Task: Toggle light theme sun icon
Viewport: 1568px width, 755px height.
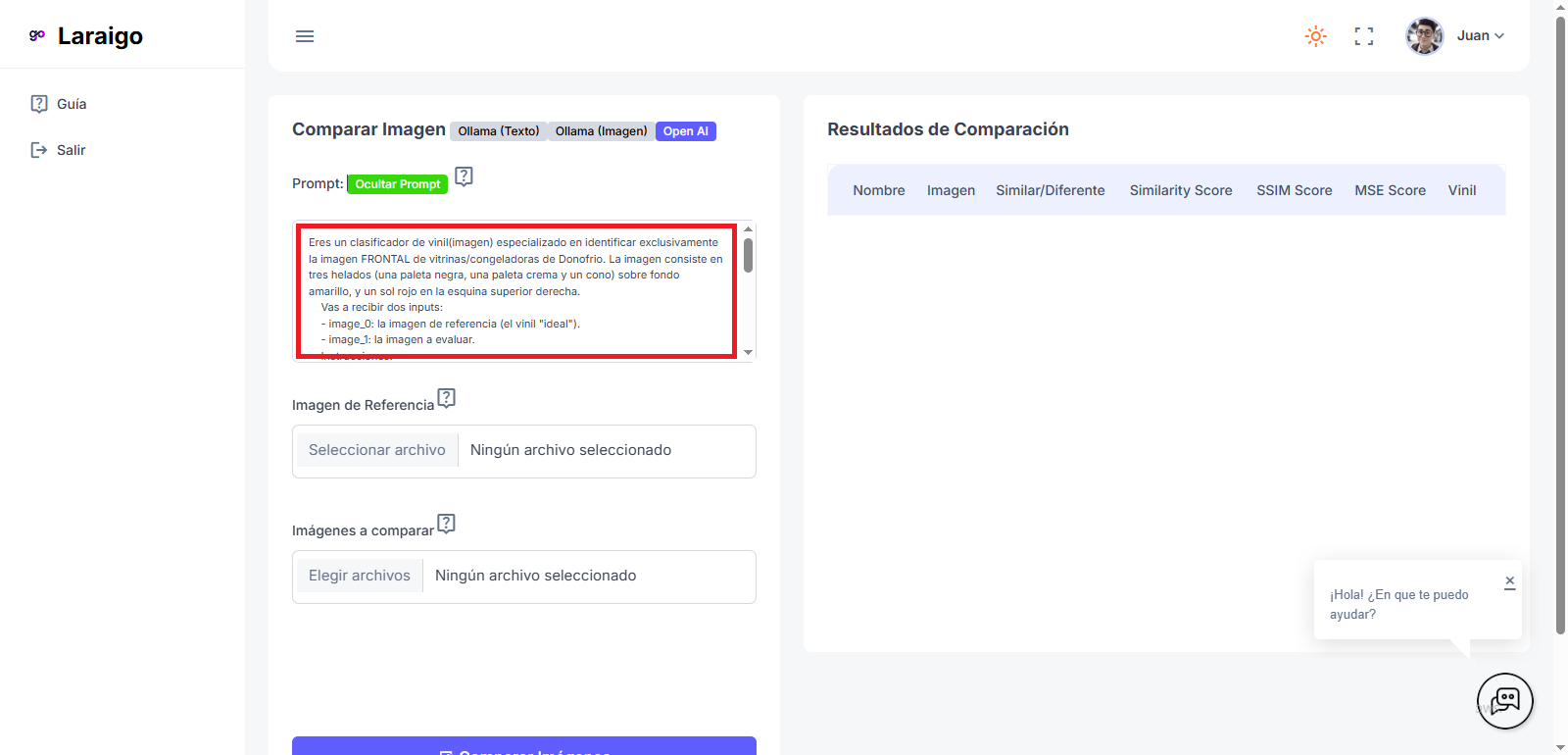Action: pos(1315,36)
